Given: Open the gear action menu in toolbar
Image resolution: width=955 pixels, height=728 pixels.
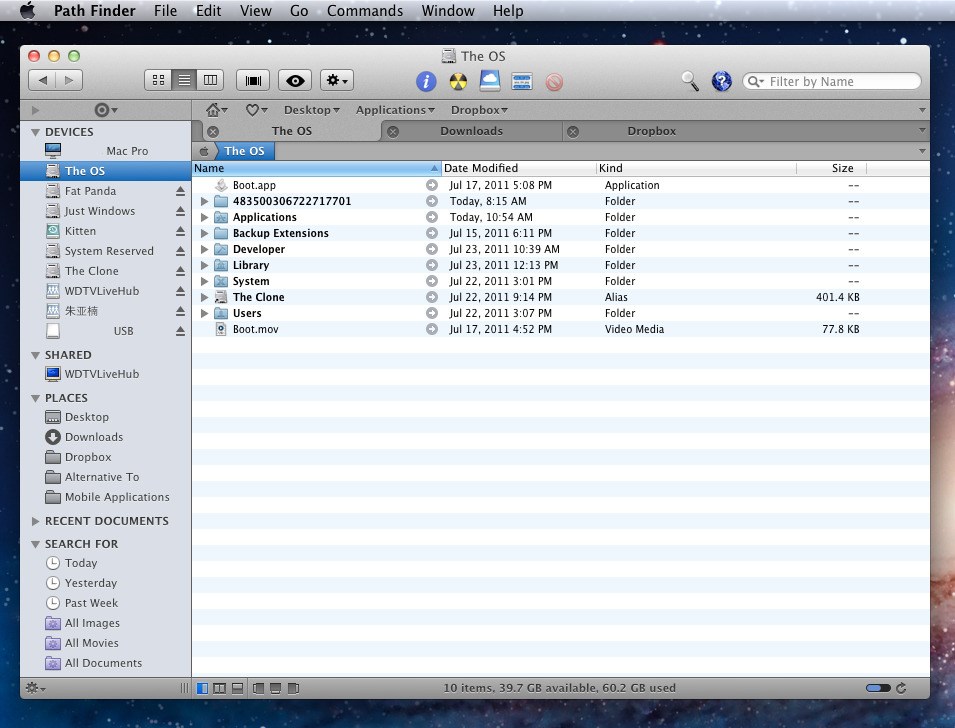Looking at the screenshot, I should coord(337,80).
